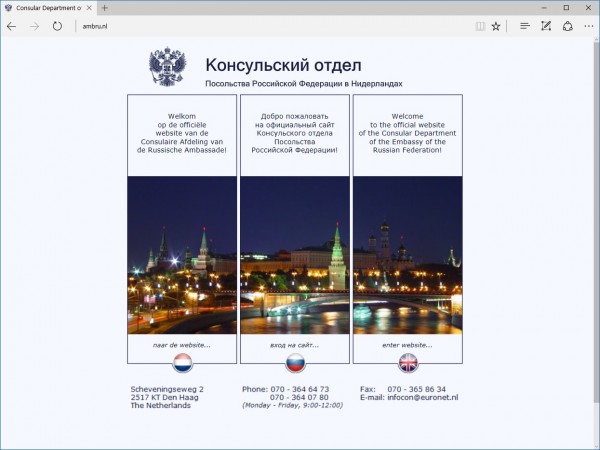The width and height of the screenshot is (600, 450).
Task: Close the Consular Department tab
Action: pos(91,7)
